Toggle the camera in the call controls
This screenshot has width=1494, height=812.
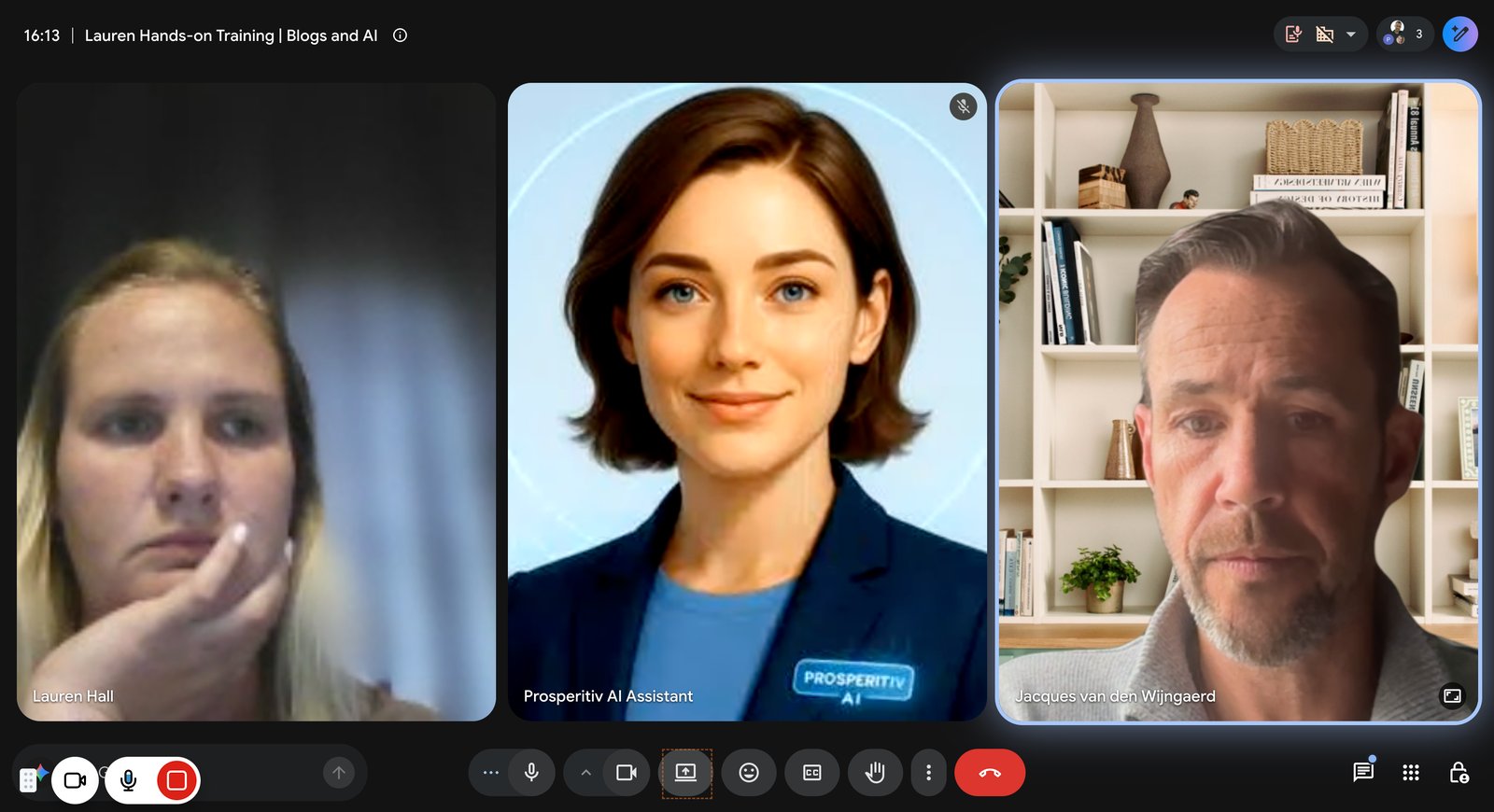click(x=627, y=773)
